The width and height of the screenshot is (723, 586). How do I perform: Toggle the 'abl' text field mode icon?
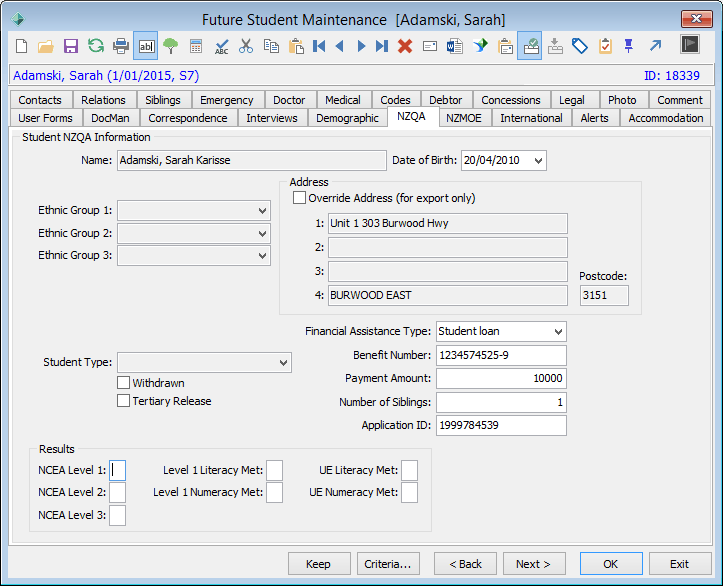click(146, 46)
